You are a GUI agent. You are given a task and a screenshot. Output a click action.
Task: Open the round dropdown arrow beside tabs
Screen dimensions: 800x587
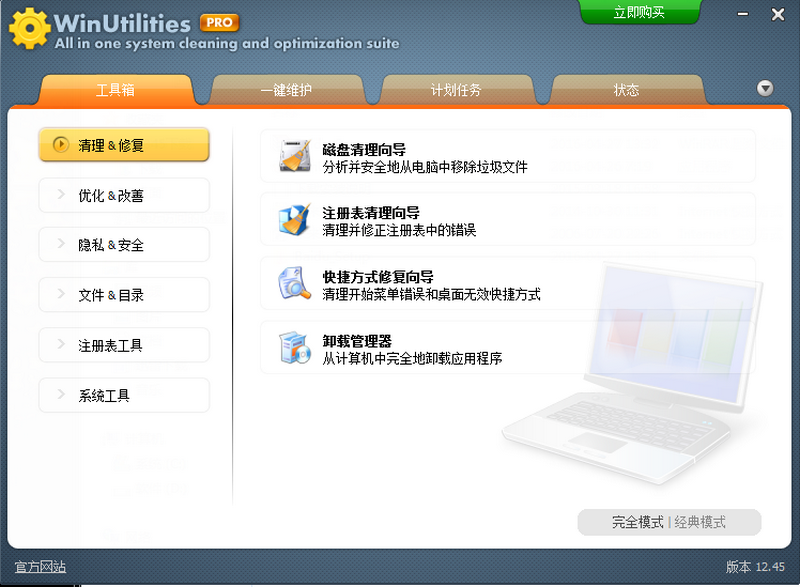pos(764,88)
